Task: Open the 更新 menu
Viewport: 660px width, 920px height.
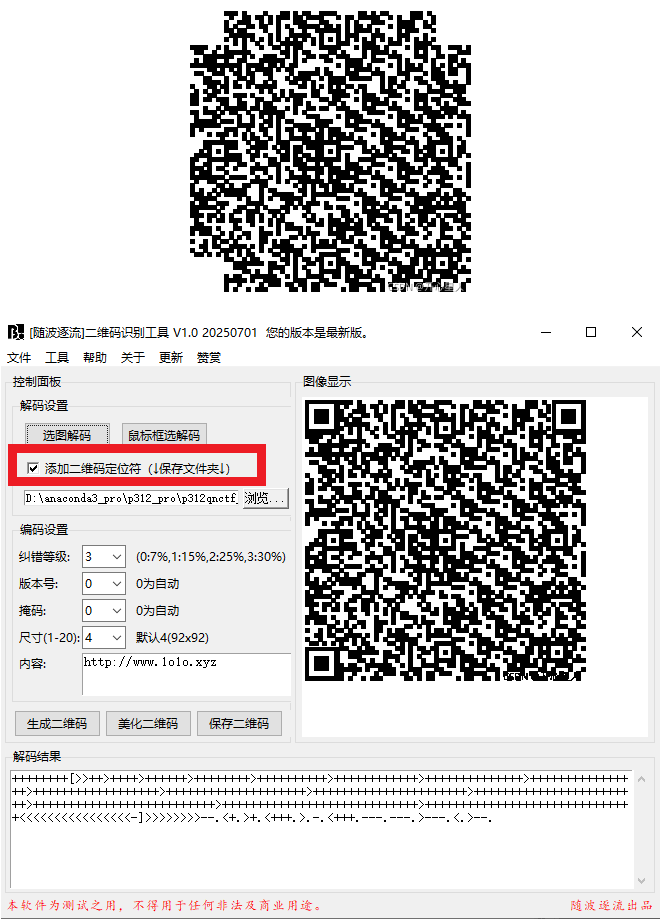Action: 171,357
